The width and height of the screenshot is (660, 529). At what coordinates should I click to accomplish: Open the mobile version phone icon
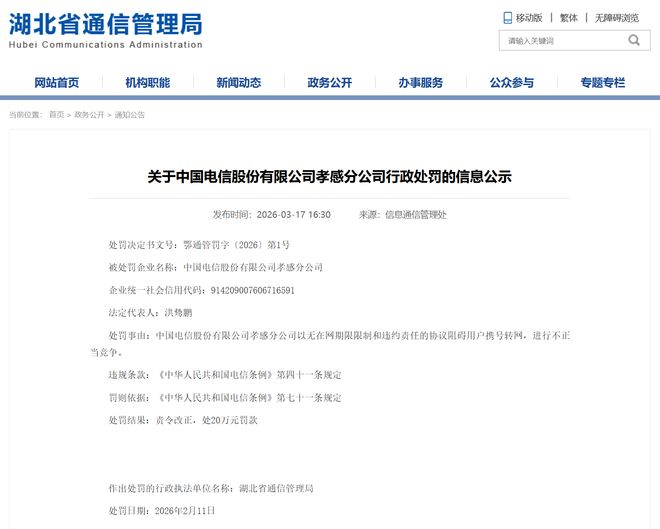tap(508, 18)
